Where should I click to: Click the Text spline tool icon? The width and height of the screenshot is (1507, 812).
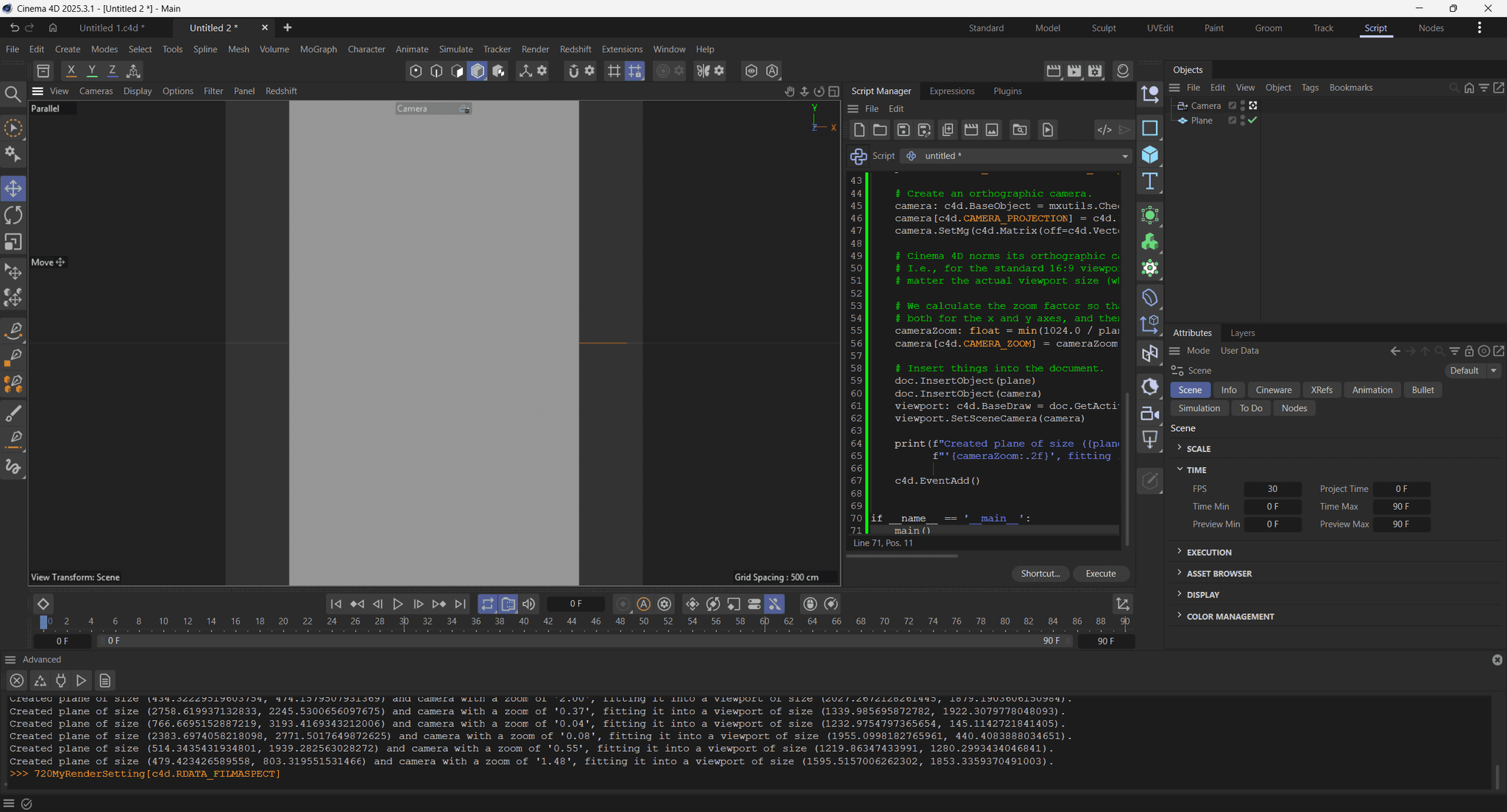1149,181
